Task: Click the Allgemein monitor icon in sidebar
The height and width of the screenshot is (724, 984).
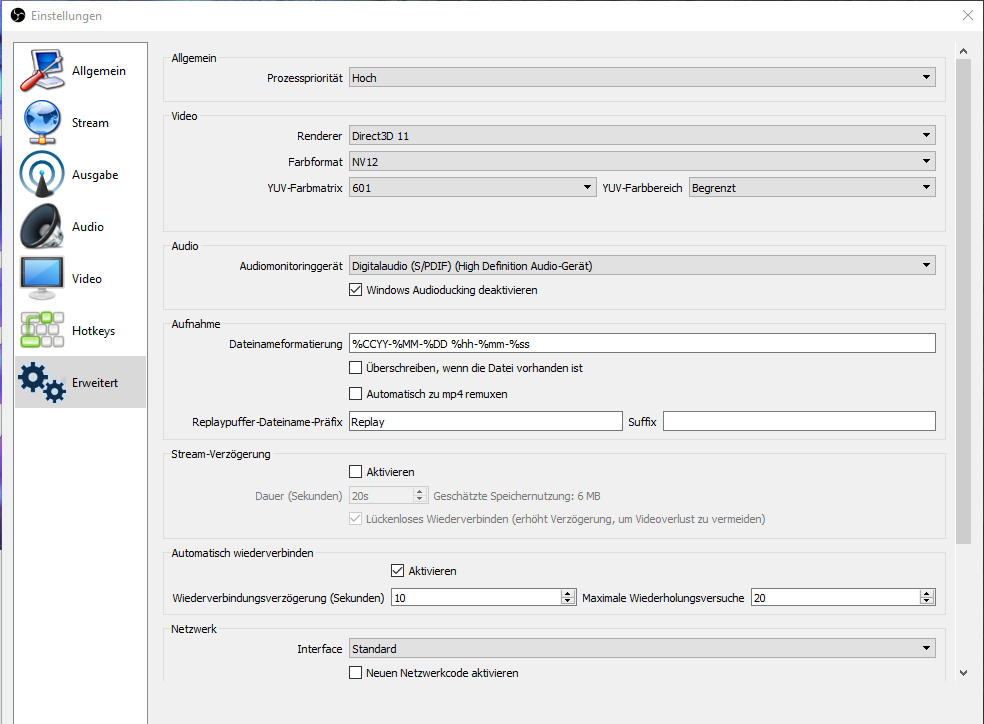Action: click(x=41, y=71)
